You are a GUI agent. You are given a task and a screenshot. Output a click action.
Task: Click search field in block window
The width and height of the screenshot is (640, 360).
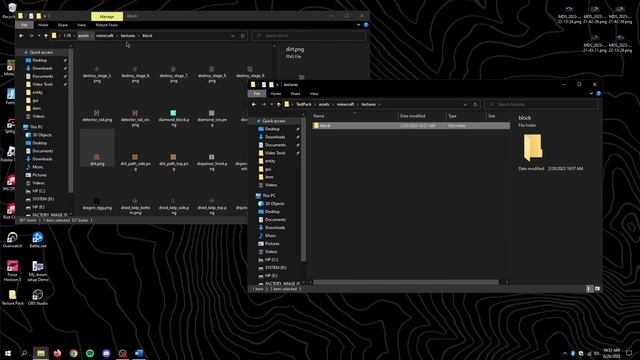tap(309, 36)
